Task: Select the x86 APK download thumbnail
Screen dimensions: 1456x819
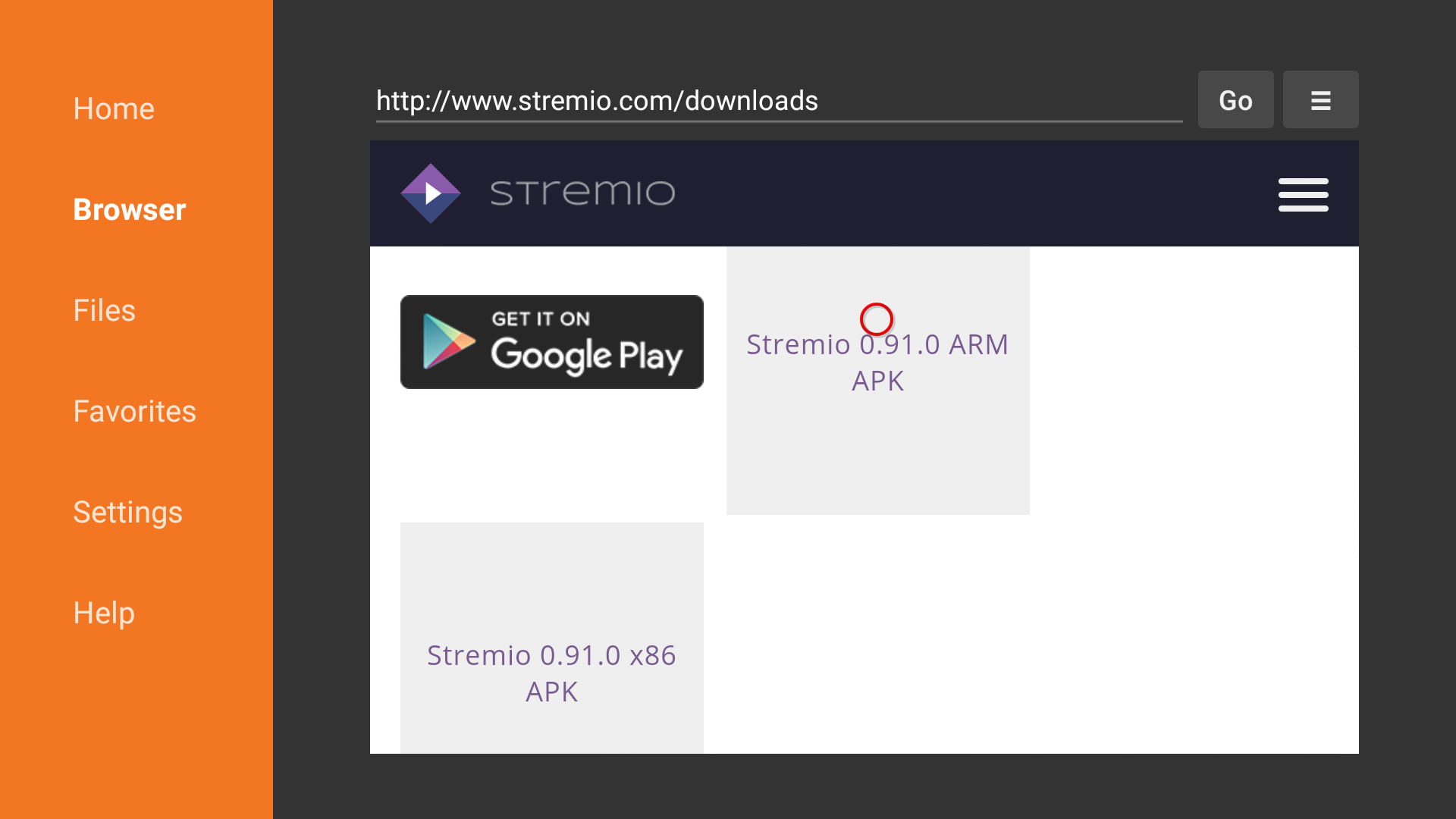Action: [x=551, y=638]
